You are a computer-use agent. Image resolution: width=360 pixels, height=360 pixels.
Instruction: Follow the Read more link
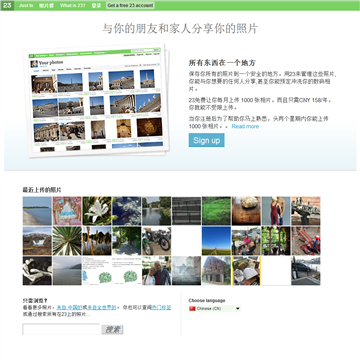click(x=245, y=126)
